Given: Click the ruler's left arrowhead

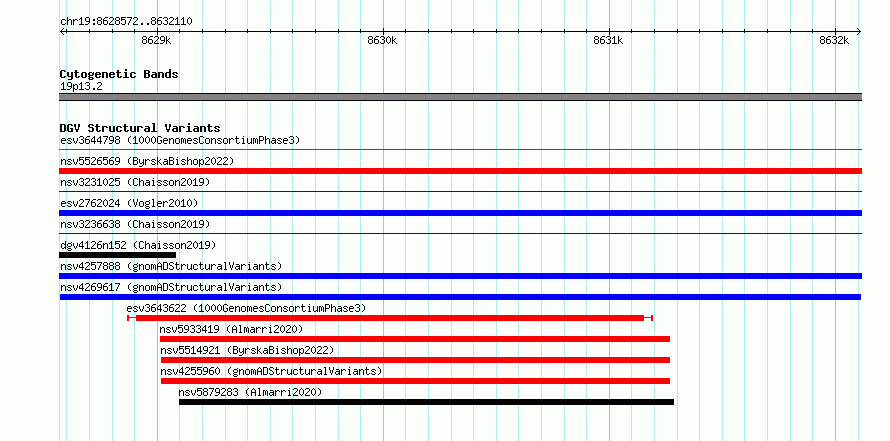Looking at the screenshot, I should 62,31.
